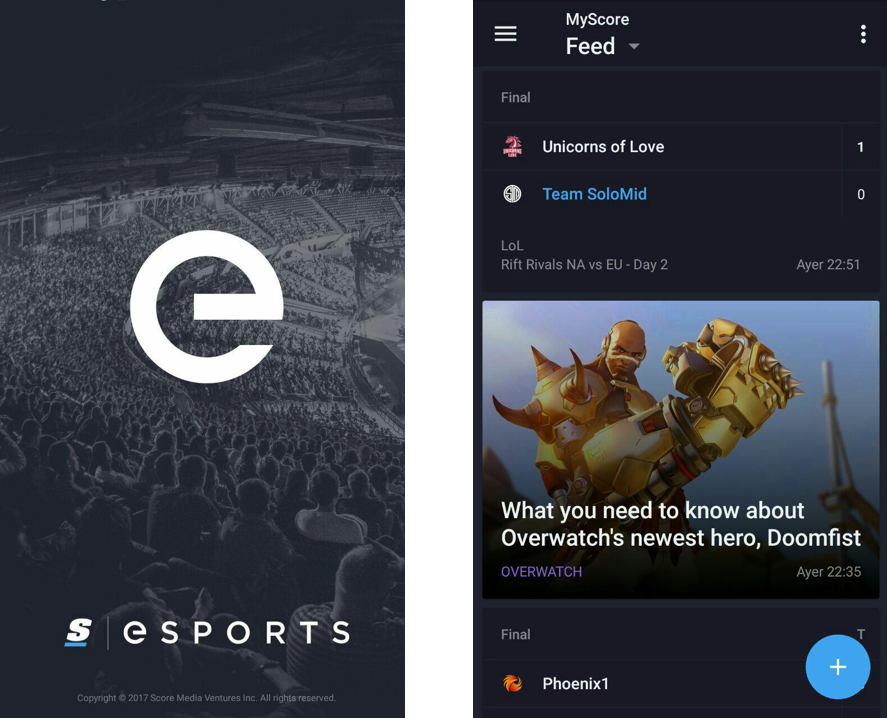887x718 pixels.
Task: Click the large white e logo
Action: [x=207, y=307]
